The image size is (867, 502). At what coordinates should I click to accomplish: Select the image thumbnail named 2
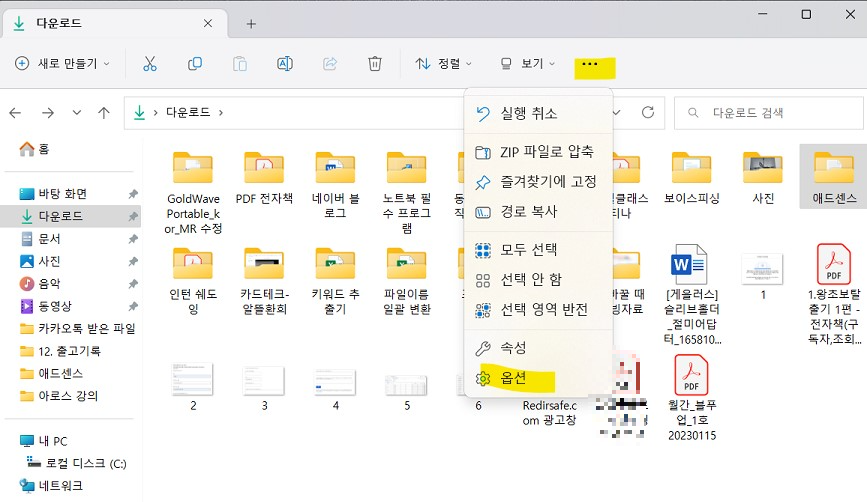[193, 387]
